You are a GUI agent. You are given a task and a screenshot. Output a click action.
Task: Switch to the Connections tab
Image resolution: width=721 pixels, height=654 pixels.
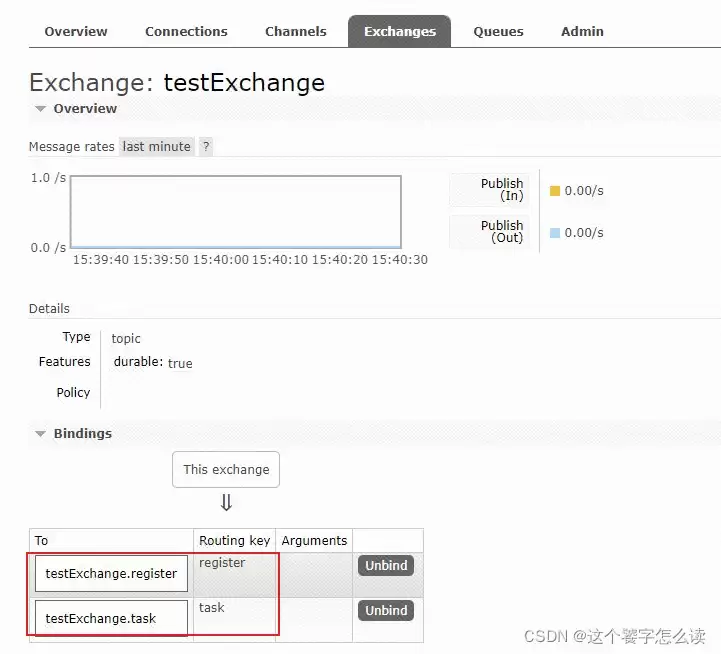click(186, 31)
